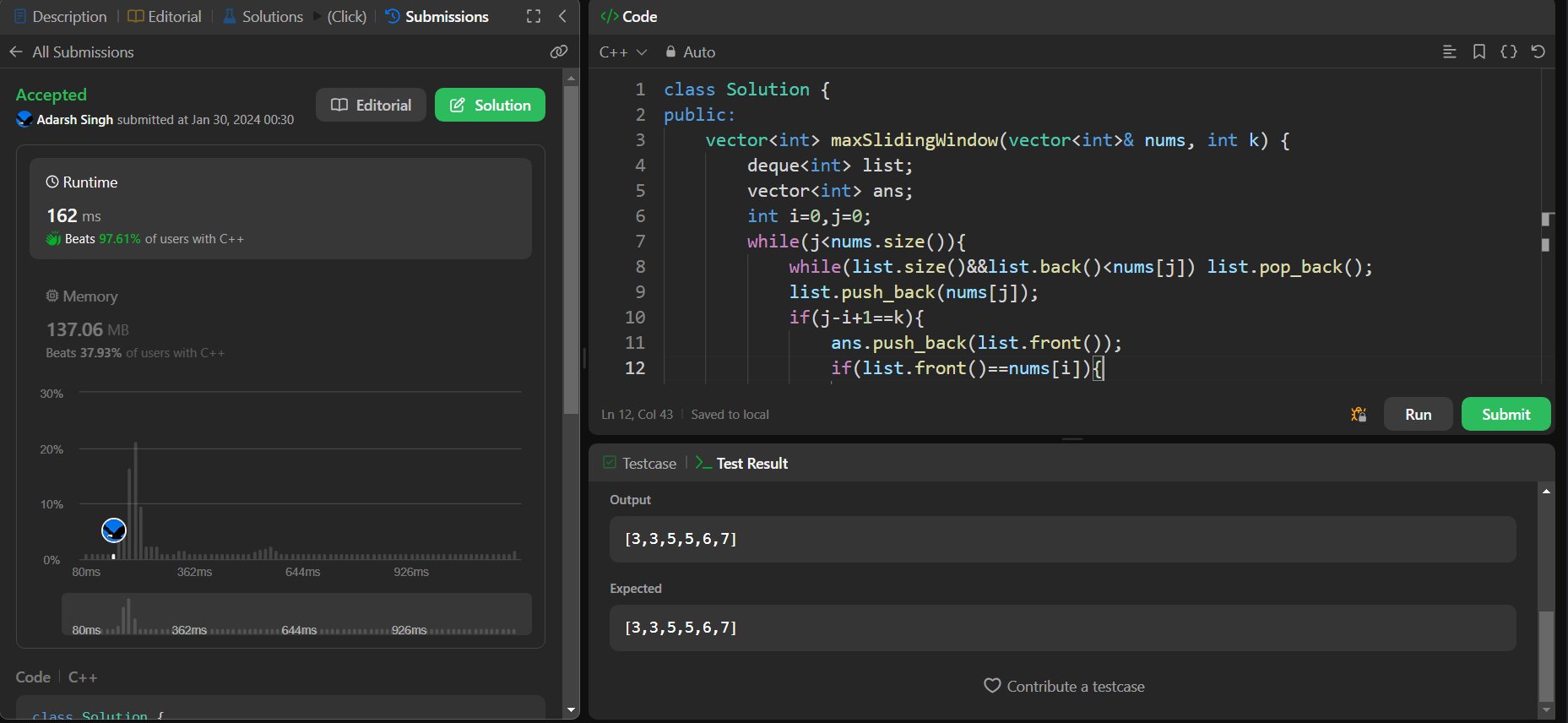
Task: Click the format code icon
Action: pyautogui.click(x=1449, y=52)
